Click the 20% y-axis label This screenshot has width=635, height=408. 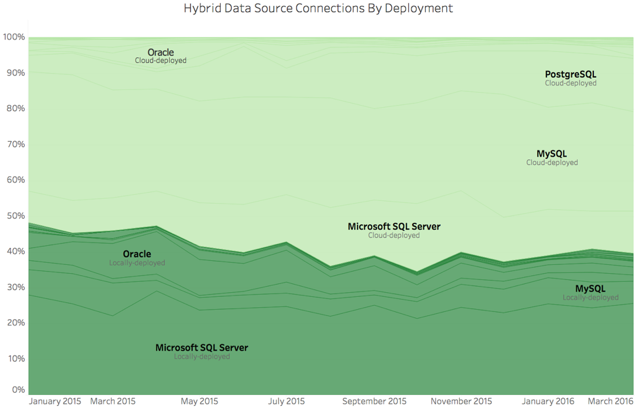coord(16,323)
